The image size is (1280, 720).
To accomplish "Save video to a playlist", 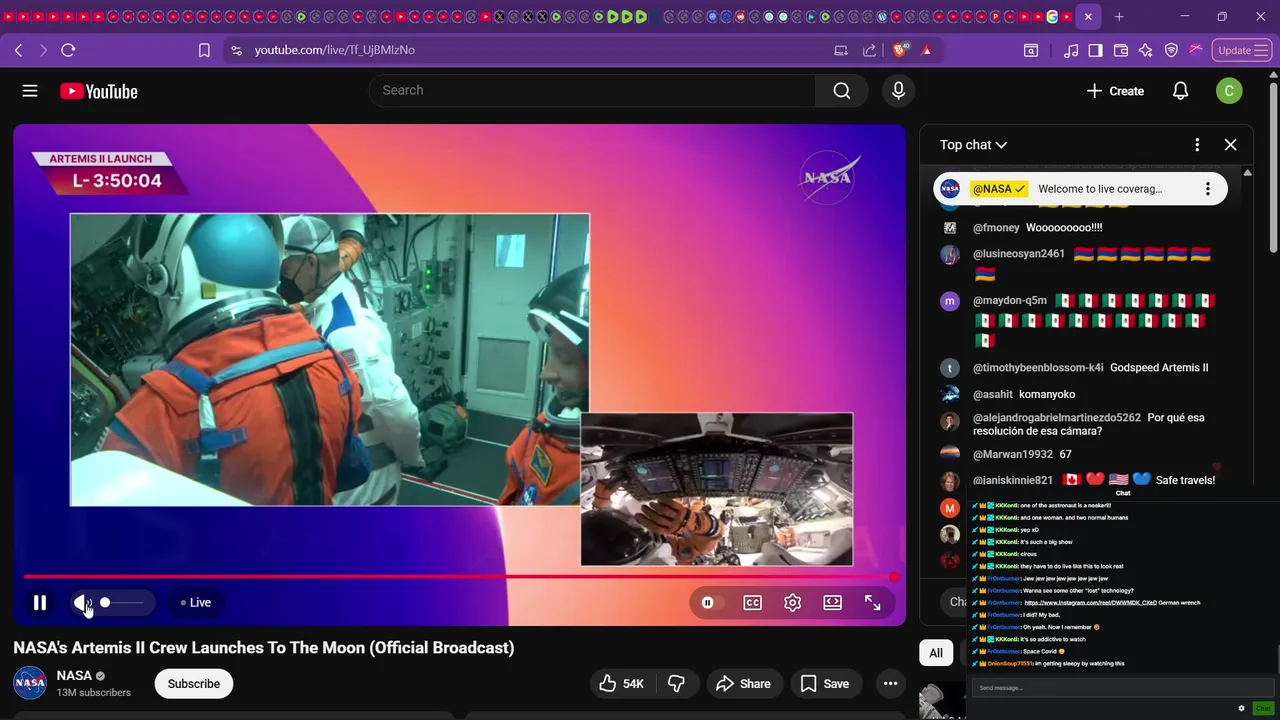I will (x=825, y=684).
